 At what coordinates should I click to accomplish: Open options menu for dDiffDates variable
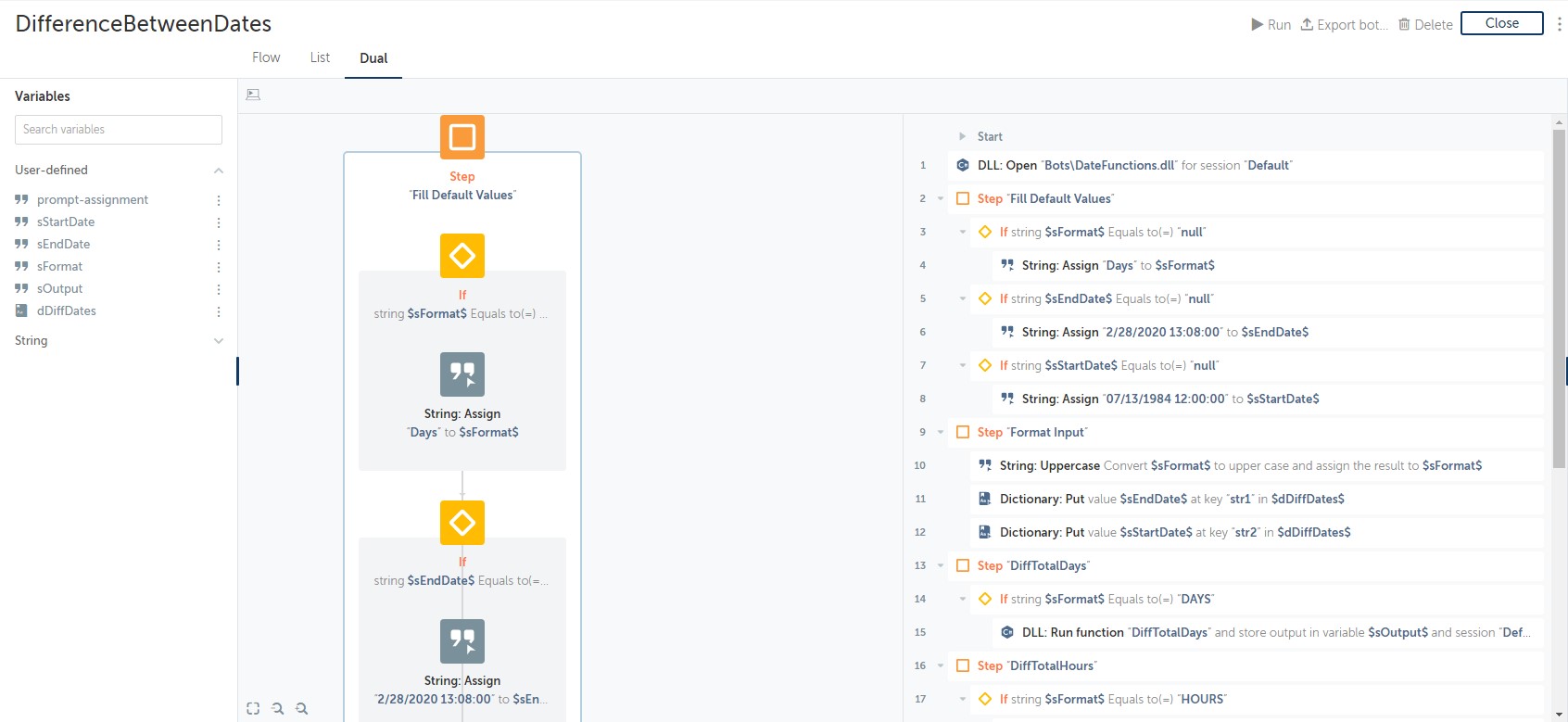[x=219, y=311]
